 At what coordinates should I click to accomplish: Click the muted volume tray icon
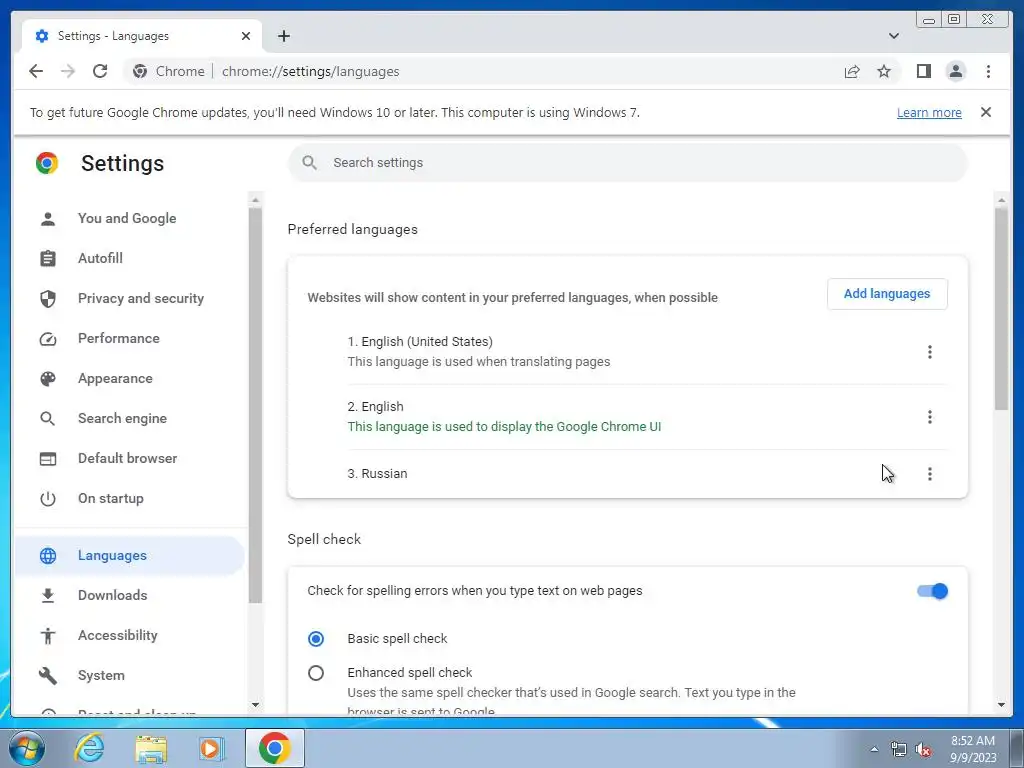click(923, 749)
